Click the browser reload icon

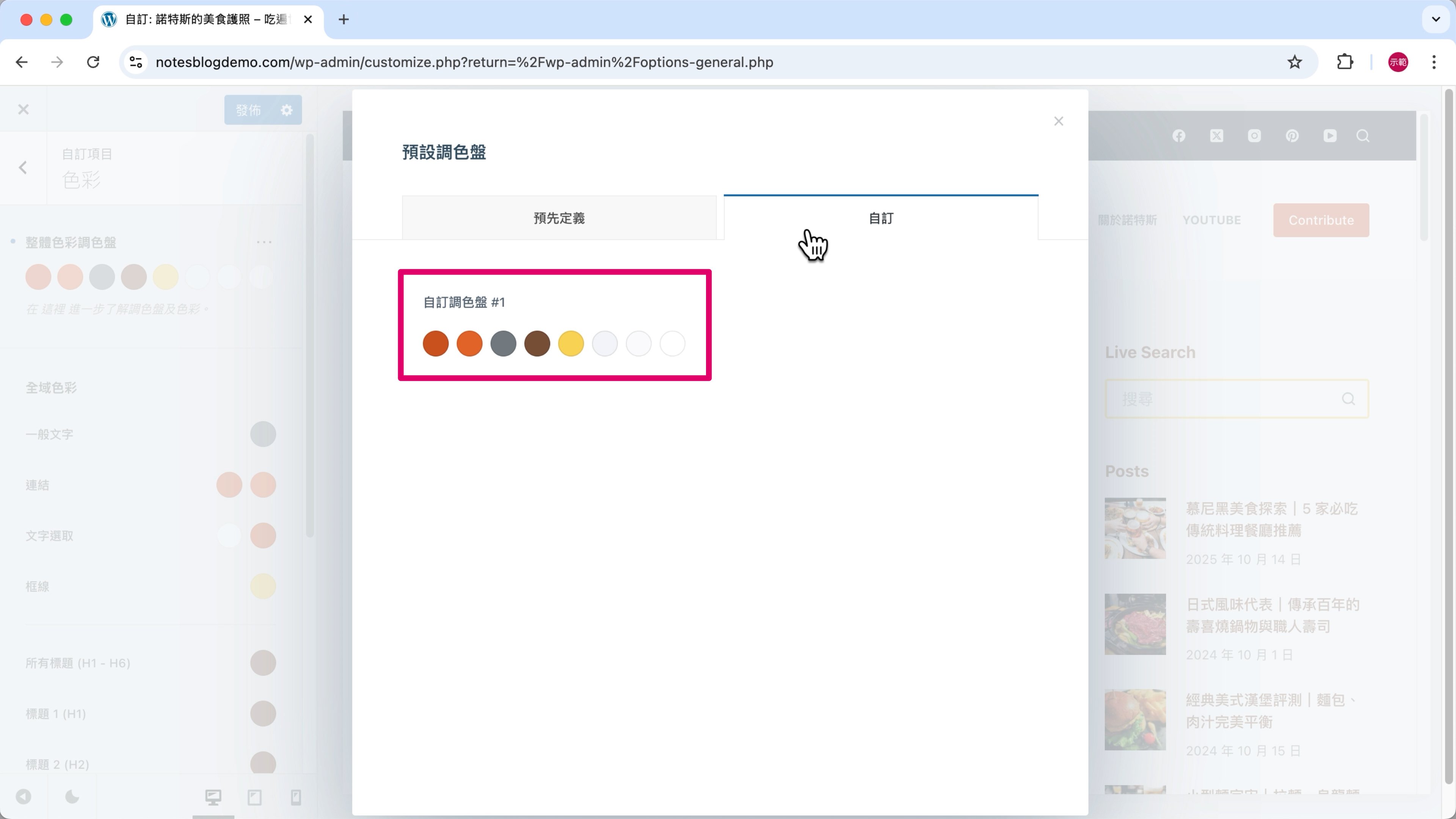pyautogui.click(x=93, y=62)
